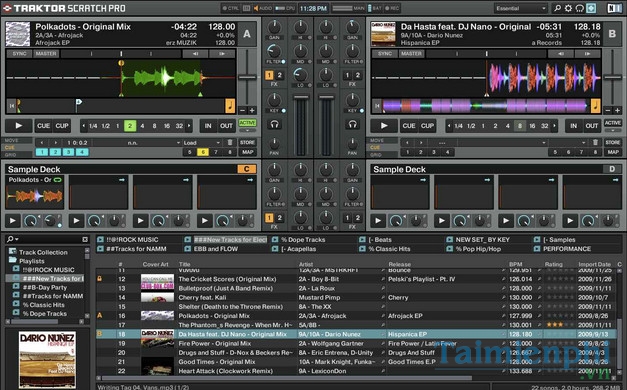This screenshot has height=390, width=627.
Task: Open Deck B cue name dropdown
Action: click(503, 142)
